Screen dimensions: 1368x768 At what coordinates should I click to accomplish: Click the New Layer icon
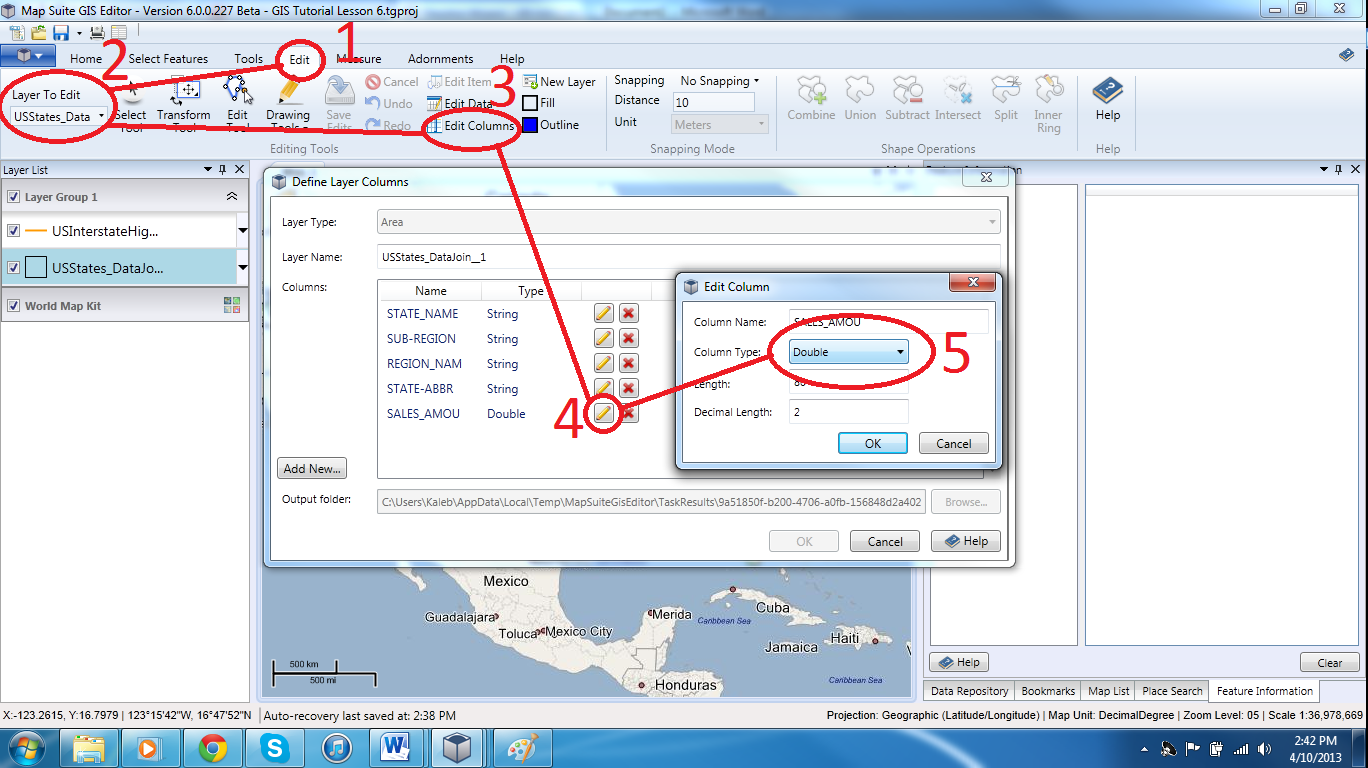click(x=529, y=82)
